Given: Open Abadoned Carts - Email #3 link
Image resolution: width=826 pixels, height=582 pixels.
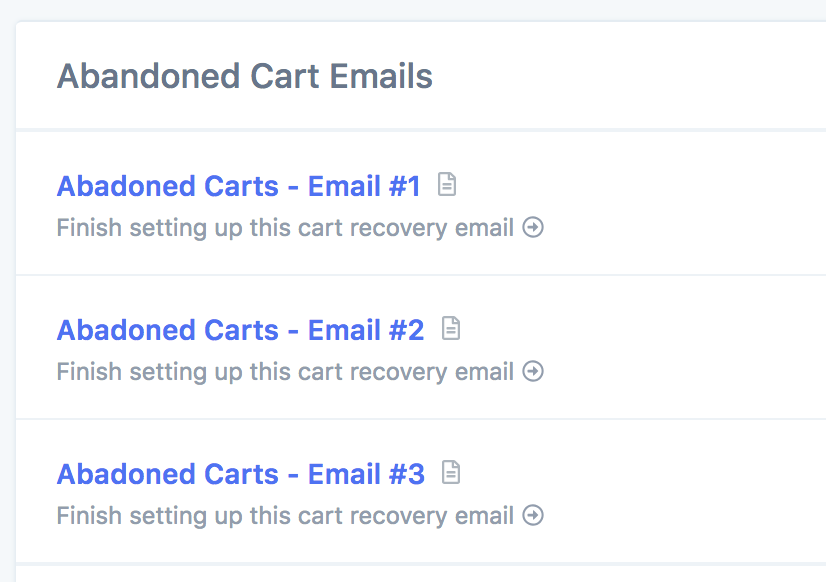Looking at the screenshot, I should pos(241,474).
